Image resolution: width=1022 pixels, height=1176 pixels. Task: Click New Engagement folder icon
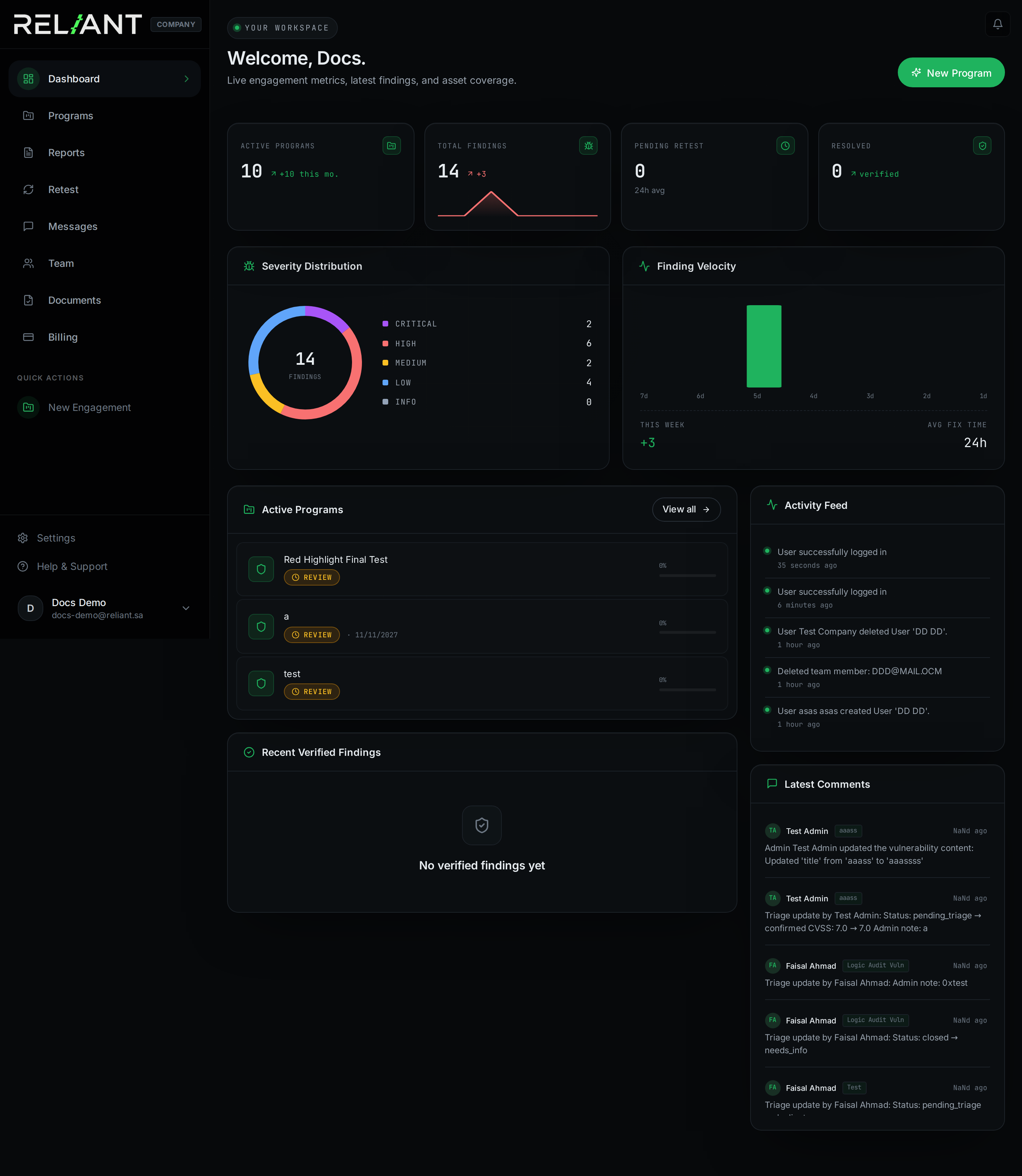pyautogui.click(x=28, y=407)
